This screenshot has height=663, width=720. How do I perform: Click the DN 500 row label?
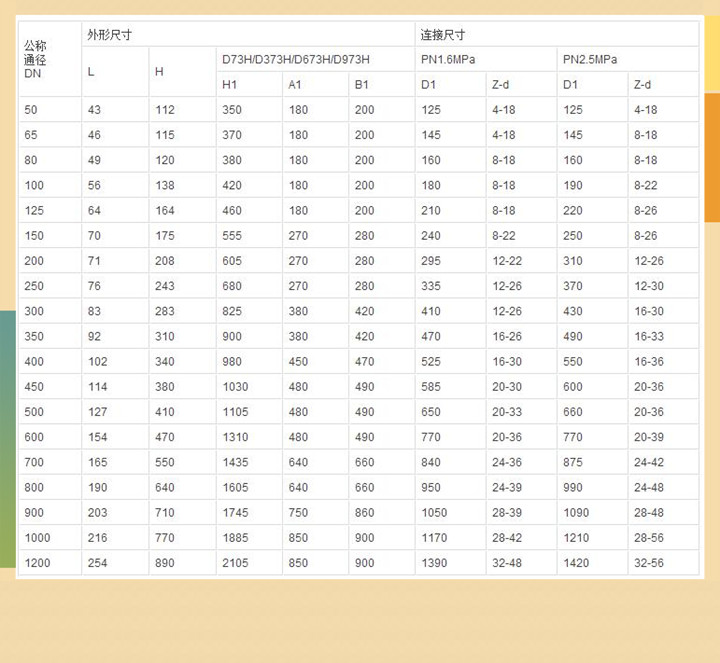34,412
